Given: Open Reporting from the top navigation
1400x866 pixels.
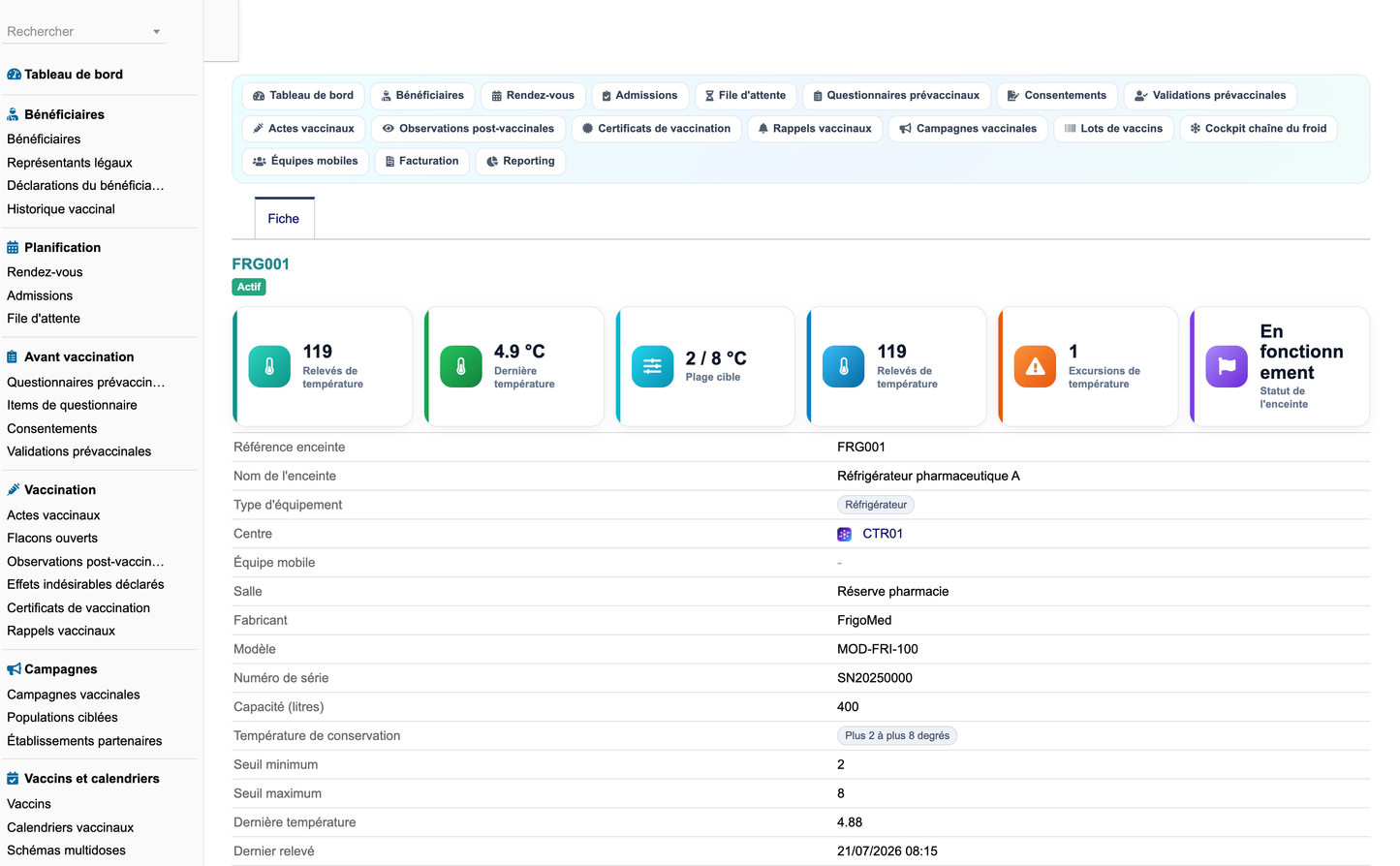Looking at the screenshot, I should 520,162.
